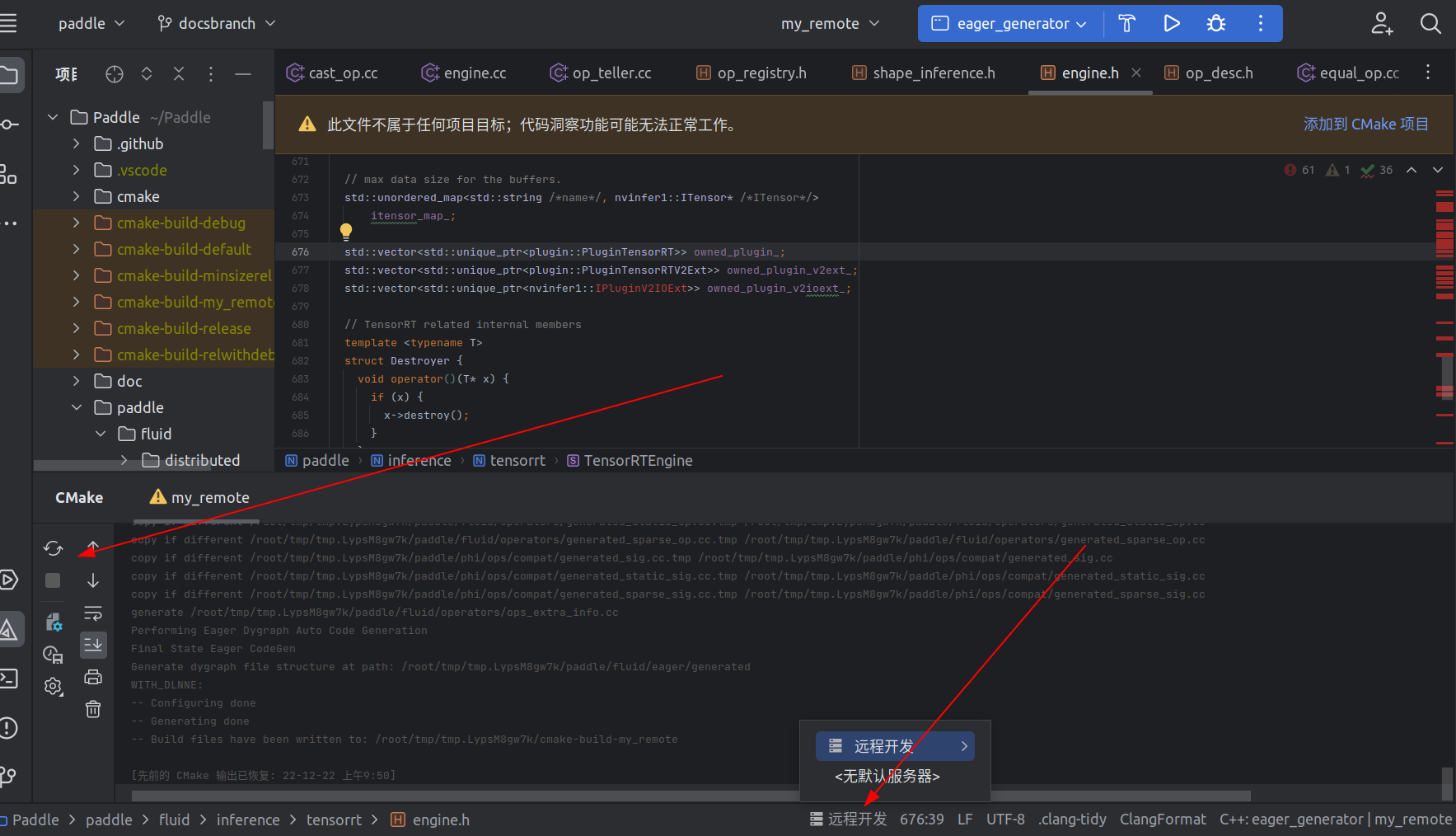Open eager_generator run configuration dropdown
The image size is (1456, 836).
coord(1009,23)
